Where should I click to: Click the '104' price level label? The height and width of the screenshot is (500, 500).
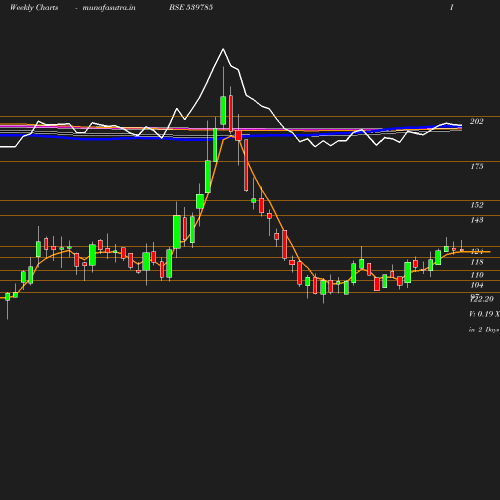(477, 285)
